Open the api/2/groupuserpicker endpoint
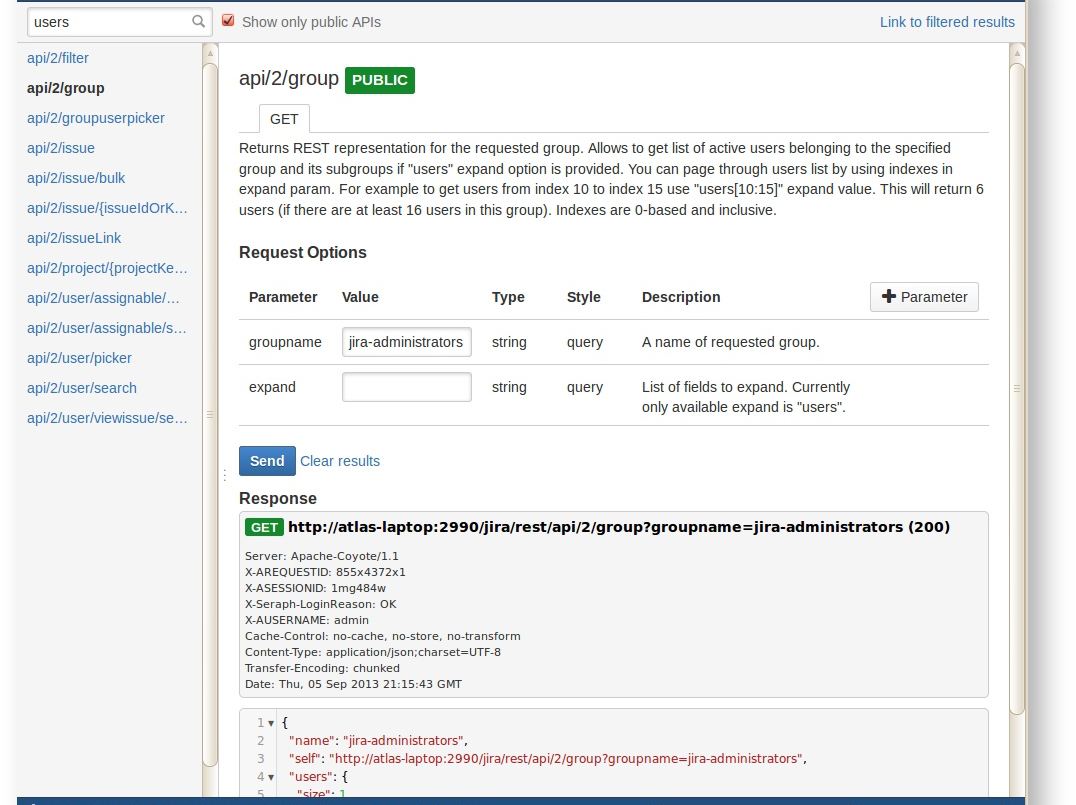 tap(95, 118)
